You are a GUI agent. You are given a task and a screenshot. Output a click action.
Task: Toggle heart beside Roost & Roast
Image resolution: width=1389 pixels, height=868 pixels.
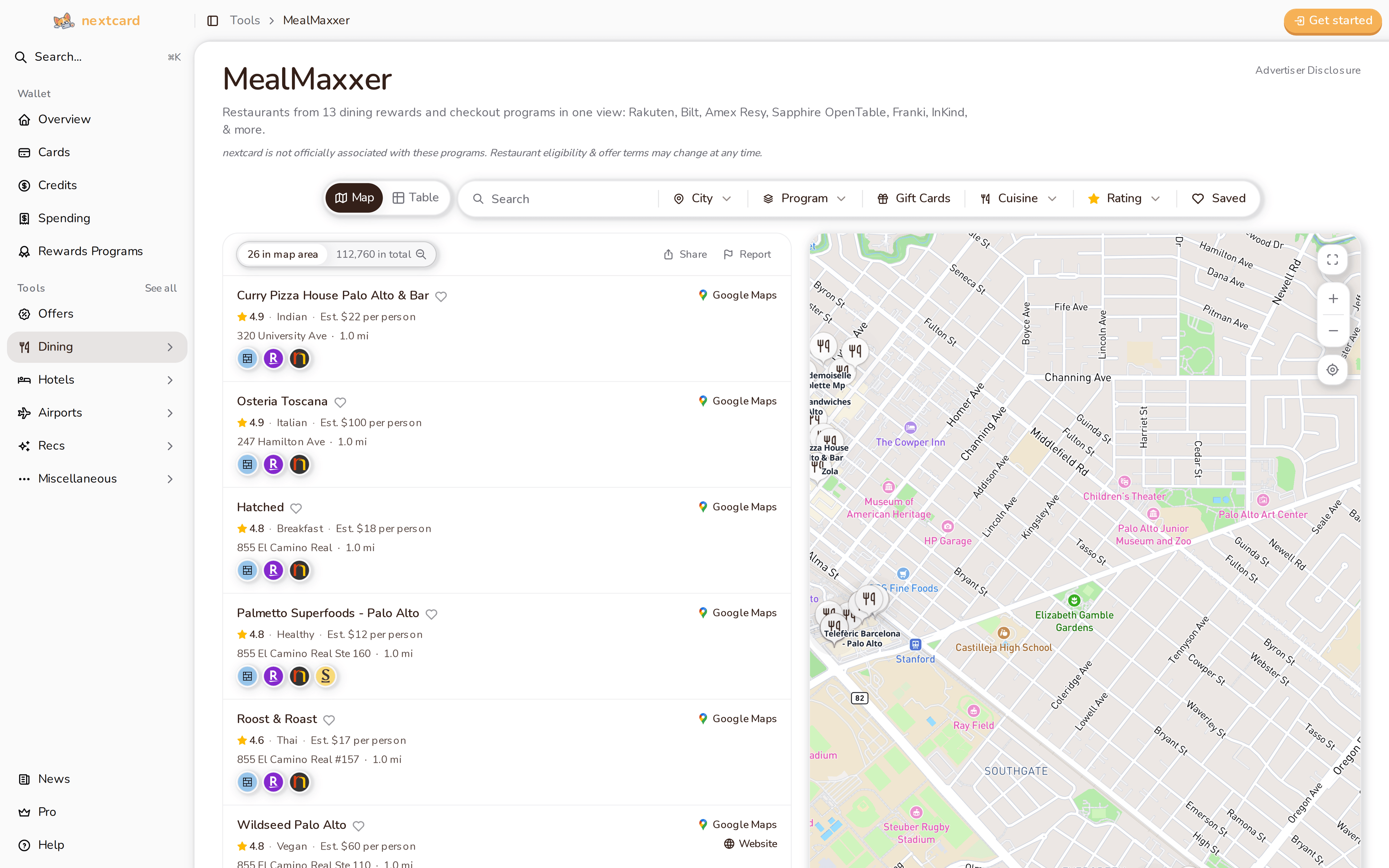click(x=329, y=720)
